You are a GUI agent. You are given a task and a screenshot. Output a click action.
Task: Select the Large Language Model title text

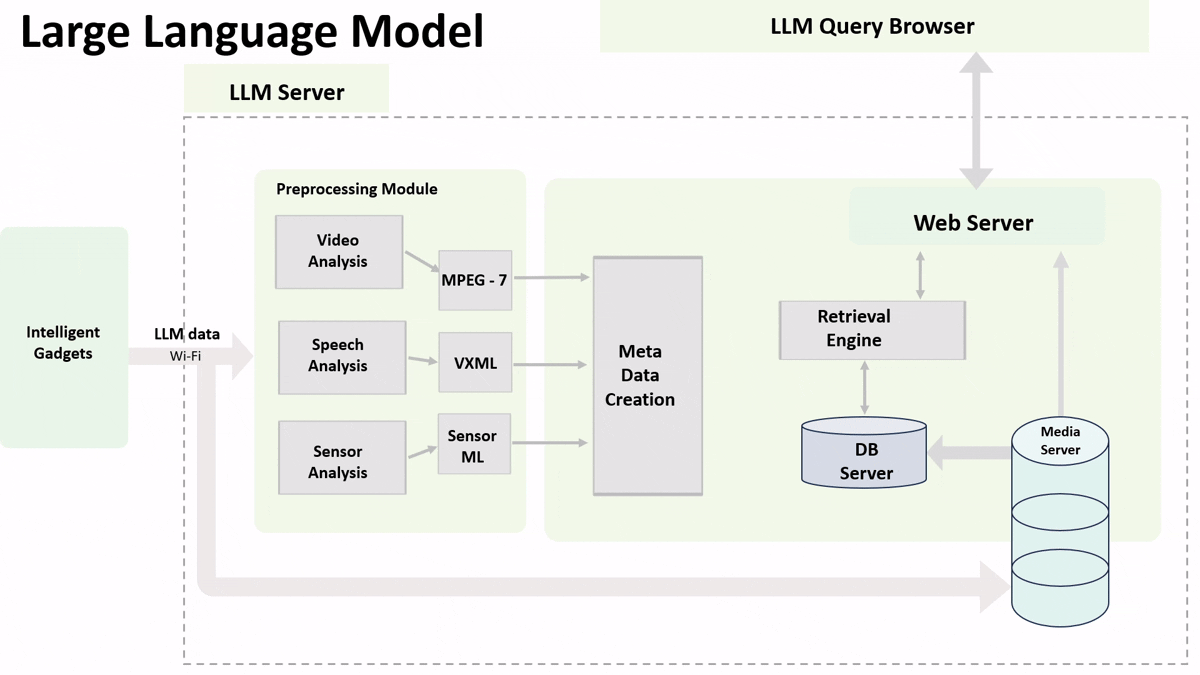(x=252, y=31)
